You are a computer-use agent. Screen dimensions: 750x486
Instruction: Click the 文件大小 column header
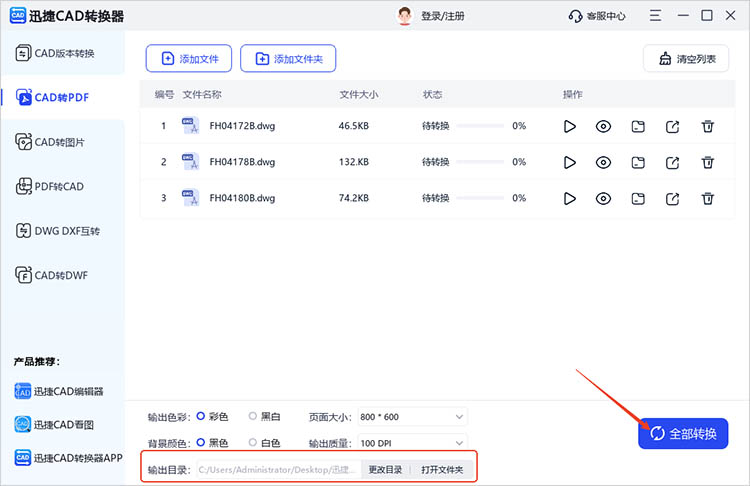coord(359,94)
